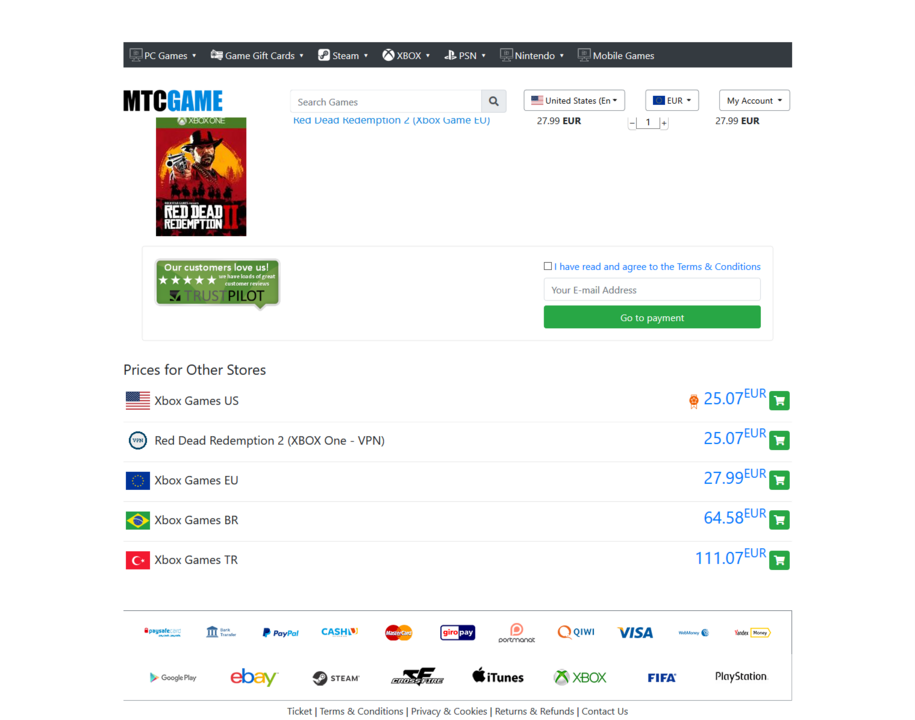Click the Google Play brand logo
Screen dimensions: 915x720
coord(173,677)
